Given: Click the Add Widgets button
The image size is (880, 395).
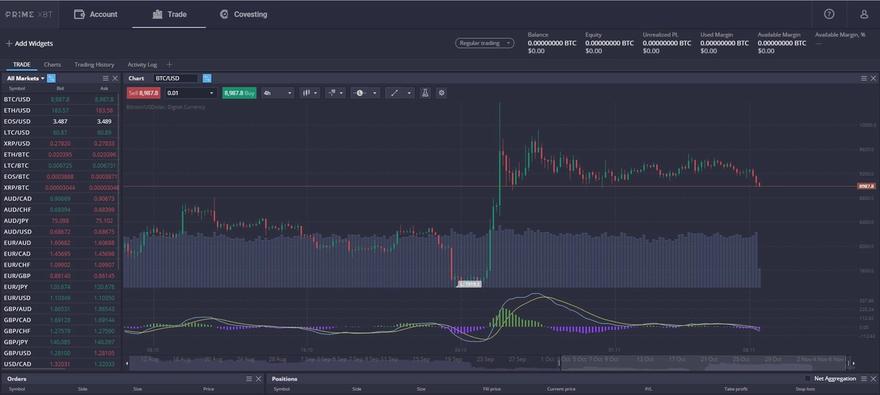Looking at the screenshot, I should click(29, 43).
